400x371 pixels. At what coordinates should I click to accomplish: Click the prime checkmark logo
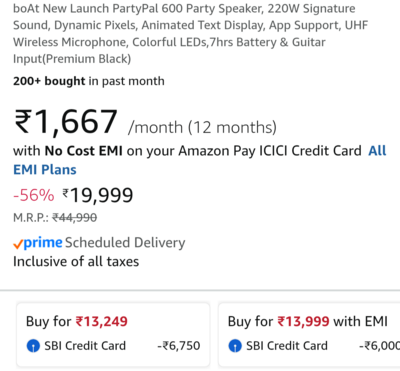38,243
